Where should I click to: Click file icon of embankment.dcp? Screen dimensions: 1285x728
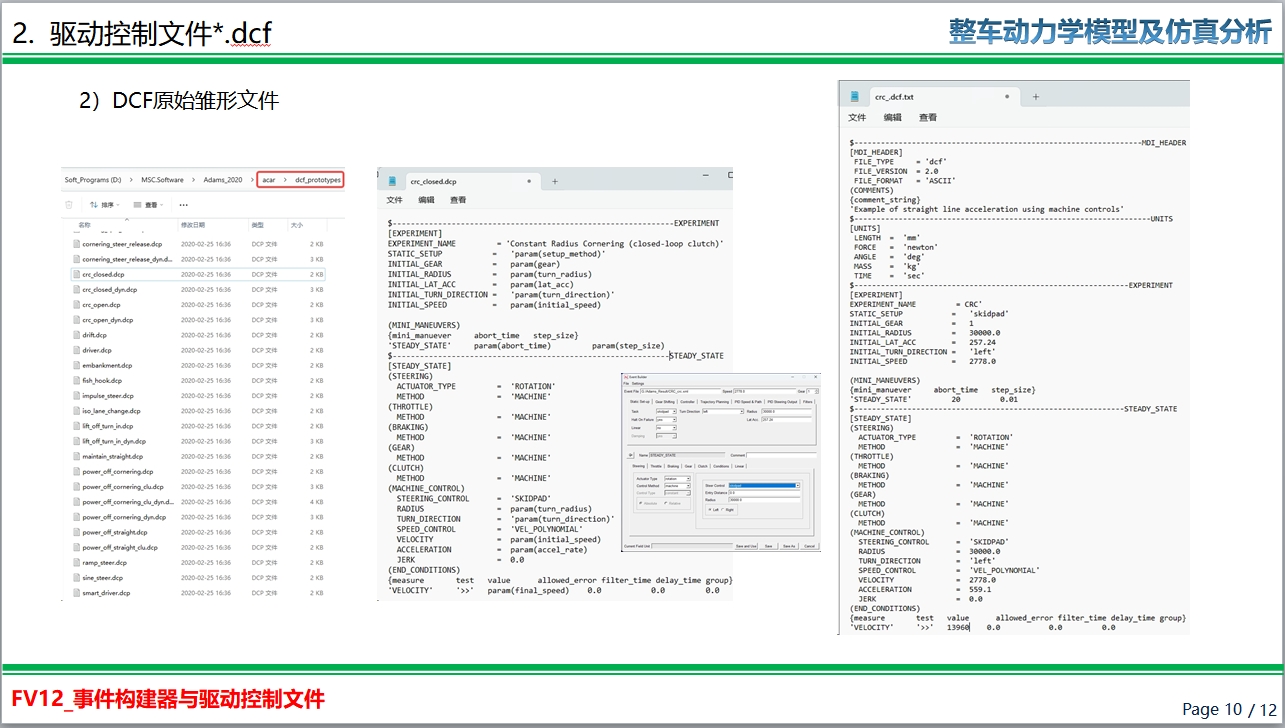tap(76, 365)
